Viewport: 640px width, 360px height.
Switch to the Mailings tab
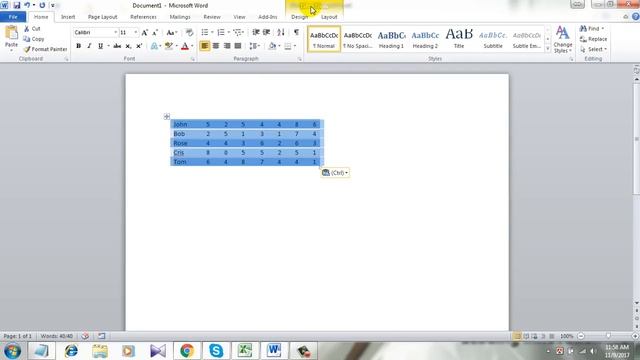(180, 17)
